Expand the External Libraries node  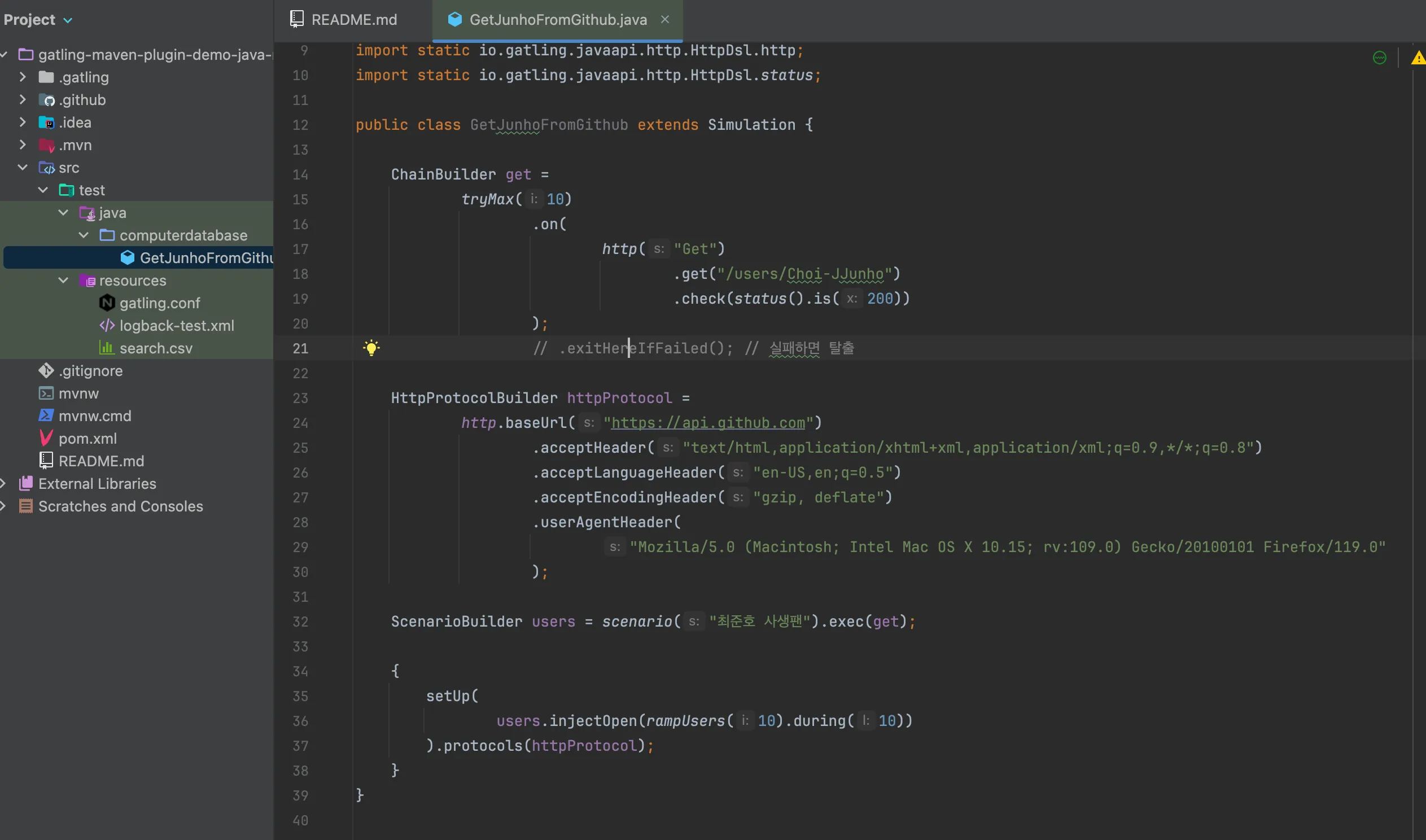click(x=3, y=483)
